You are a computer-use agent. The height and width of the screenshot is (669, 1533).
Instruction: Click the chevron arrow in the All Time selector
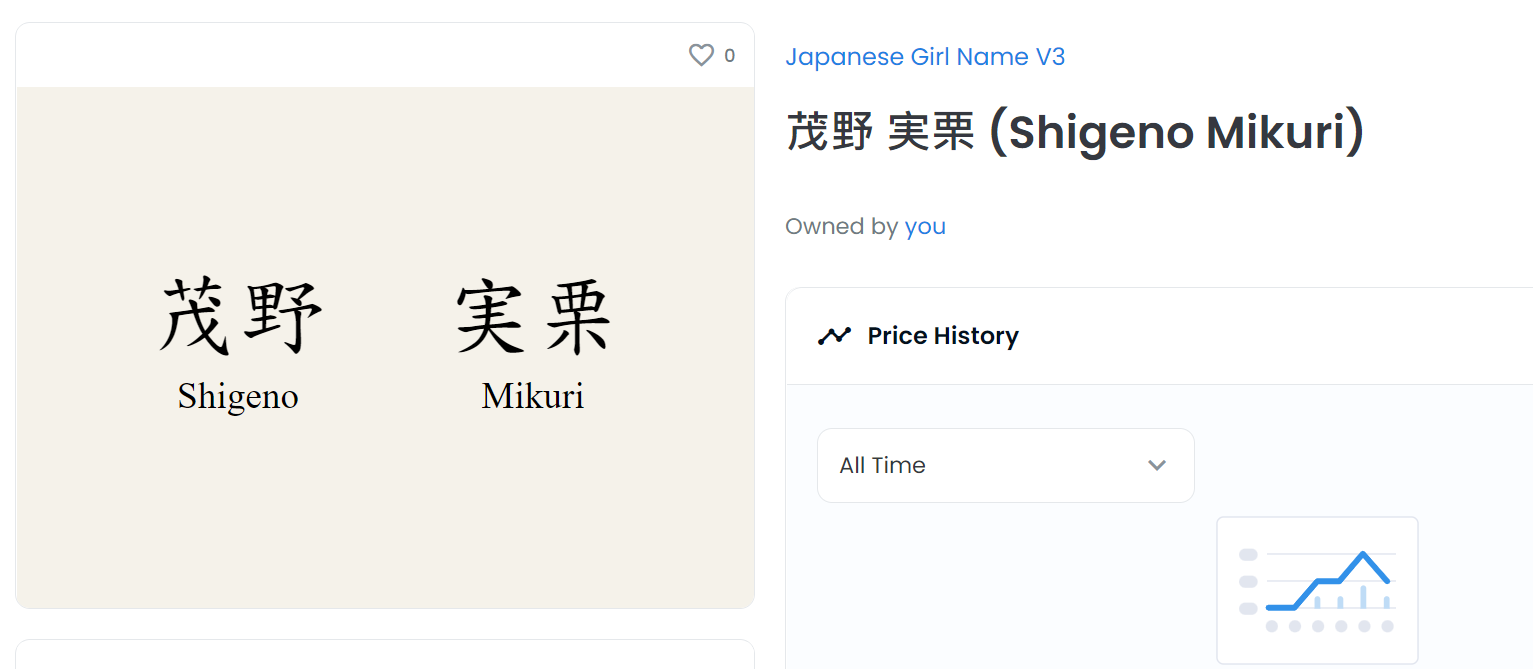[1157, 465]
